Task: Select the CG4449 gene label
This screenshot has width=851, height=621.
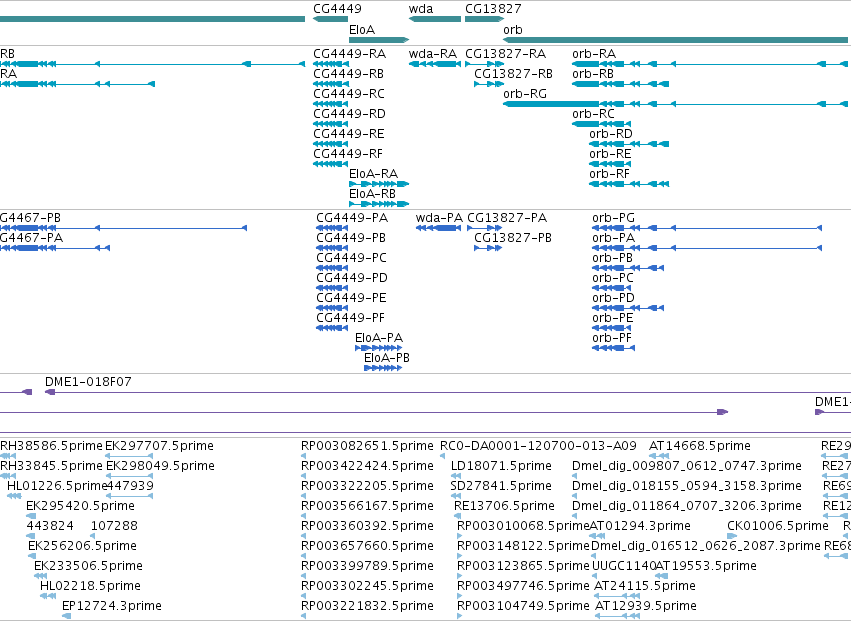Action: 337,9
